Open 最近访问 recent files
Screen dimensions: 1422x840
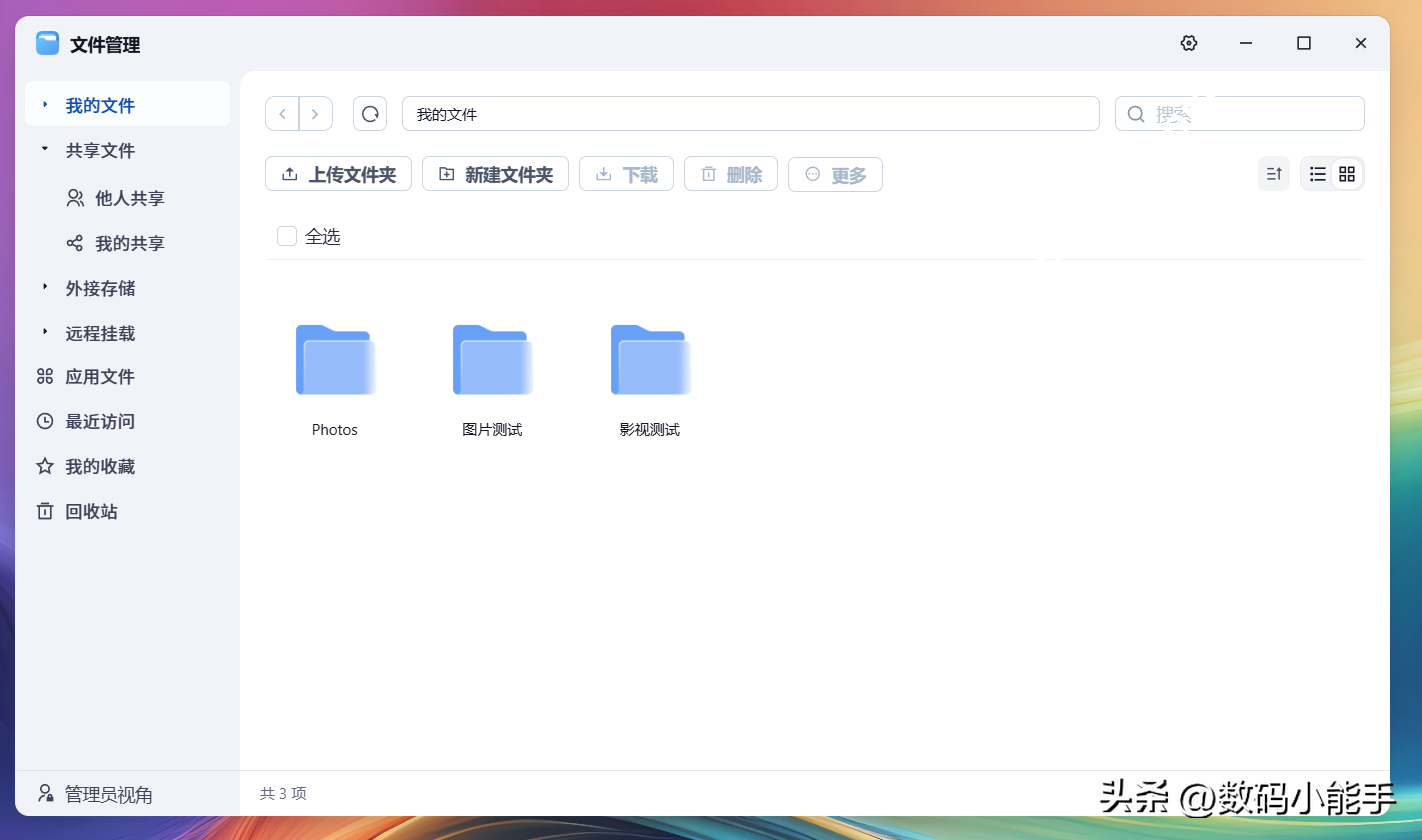pyautogui.click(x=99, y=421)
